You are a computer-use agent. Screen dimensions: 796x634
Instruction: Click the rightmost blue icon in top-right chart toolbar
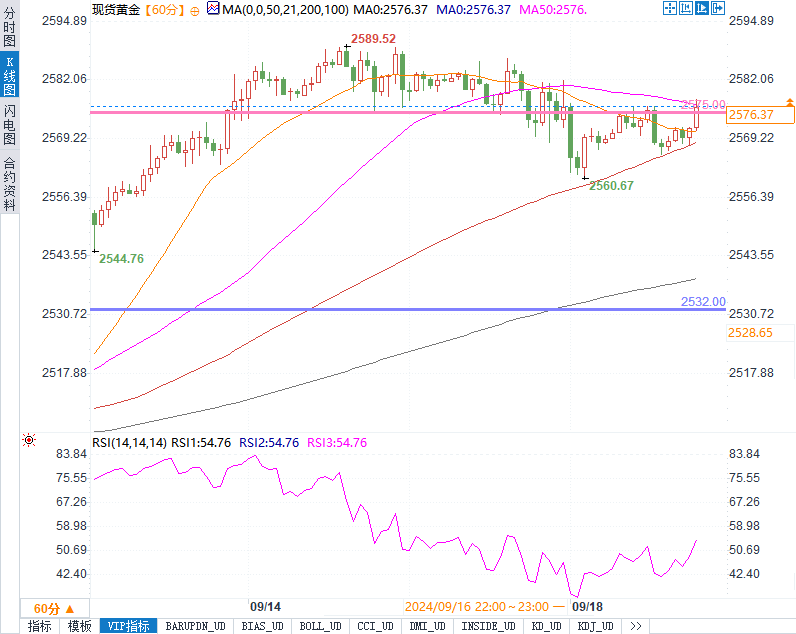[718, 8]
